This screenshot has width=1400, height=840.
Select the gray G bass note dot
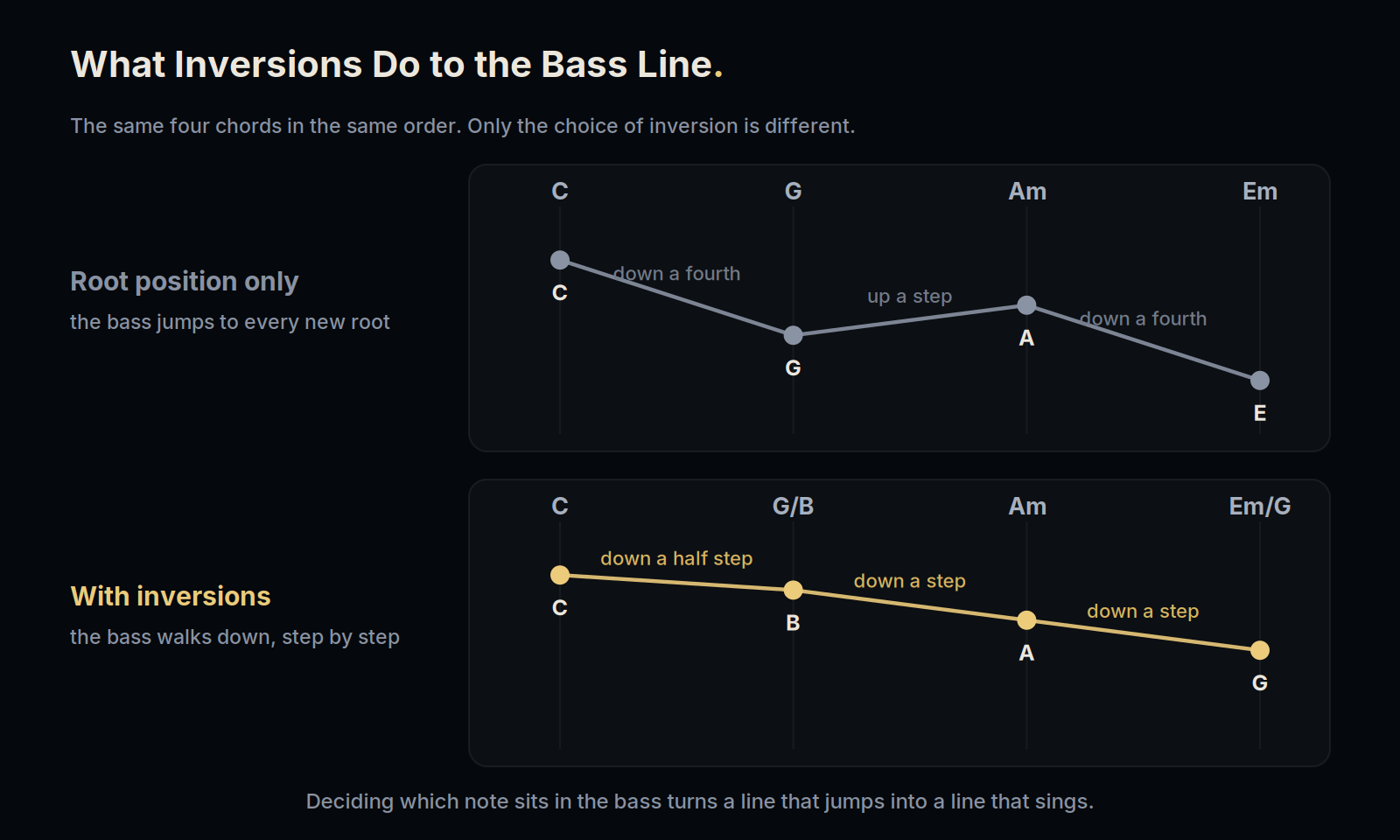[x=793, y=335]
